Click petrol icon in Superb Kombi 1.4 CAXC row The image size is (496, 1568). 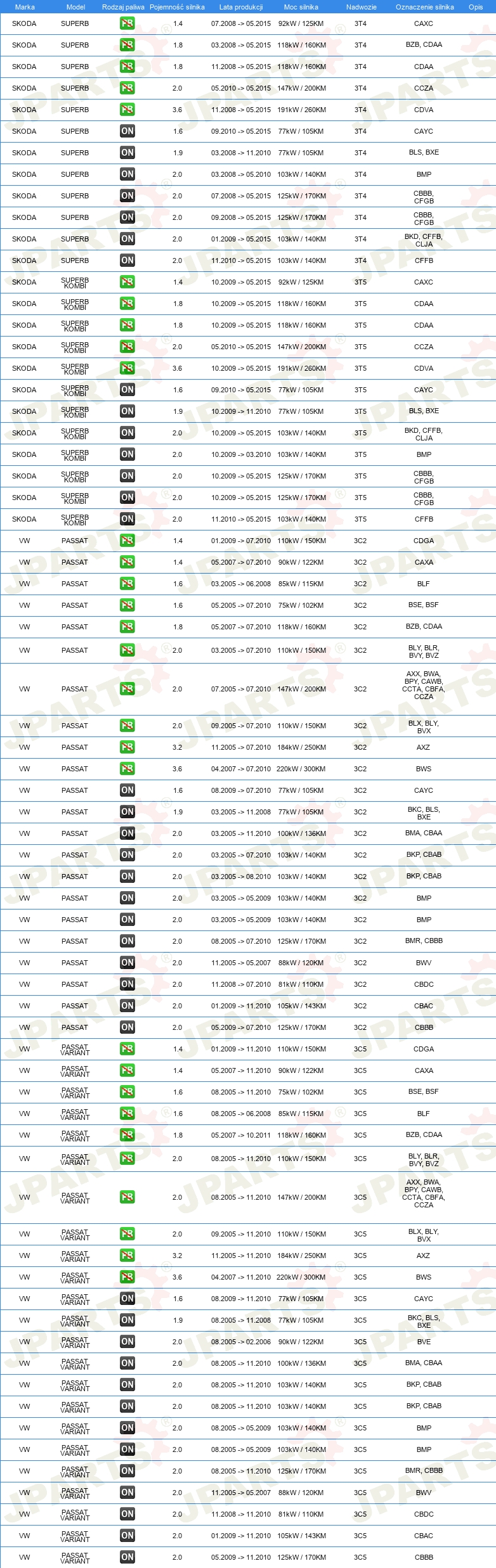(127, 282)
